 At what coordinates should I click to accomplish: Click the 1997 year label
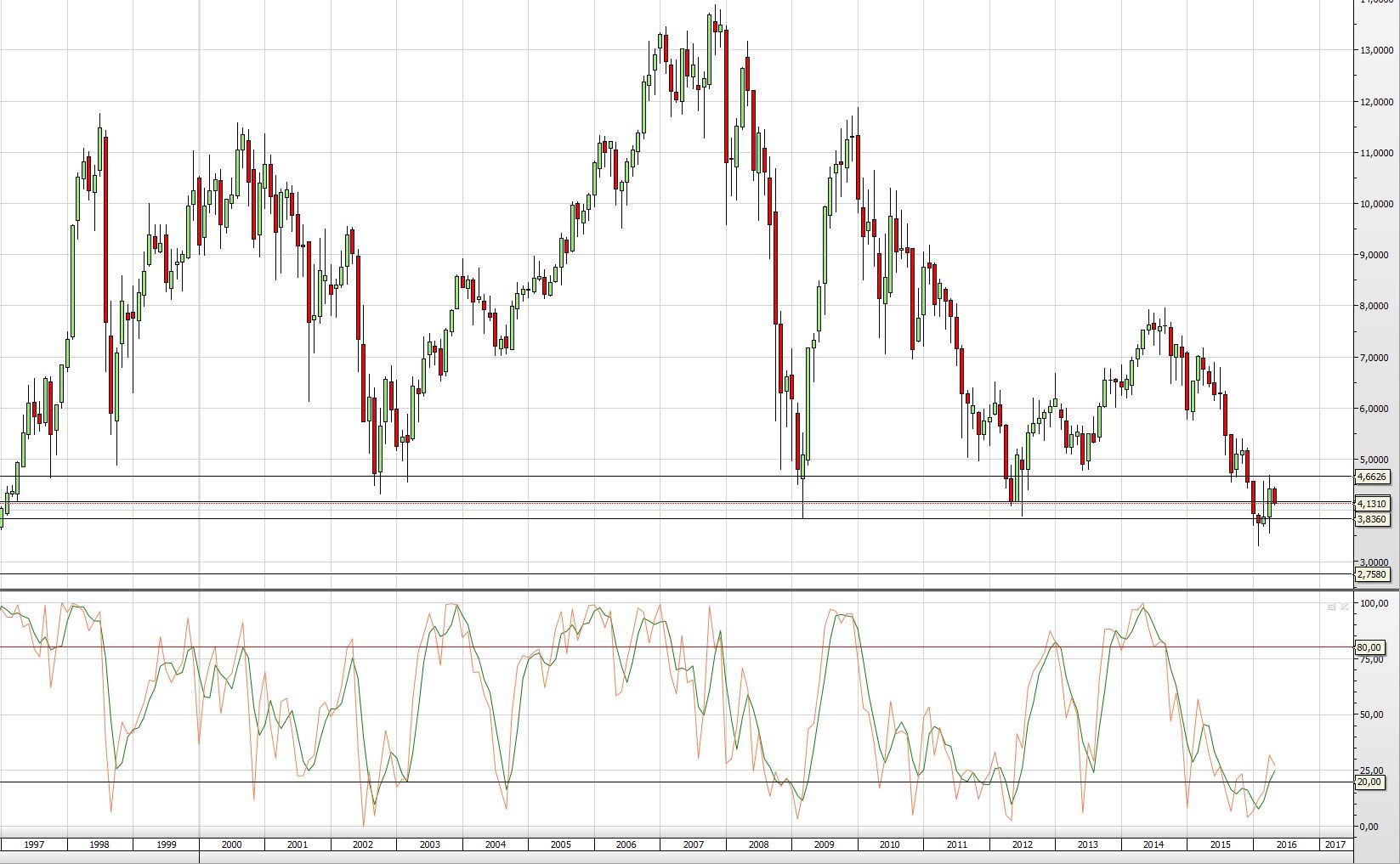tap(34, 844)
